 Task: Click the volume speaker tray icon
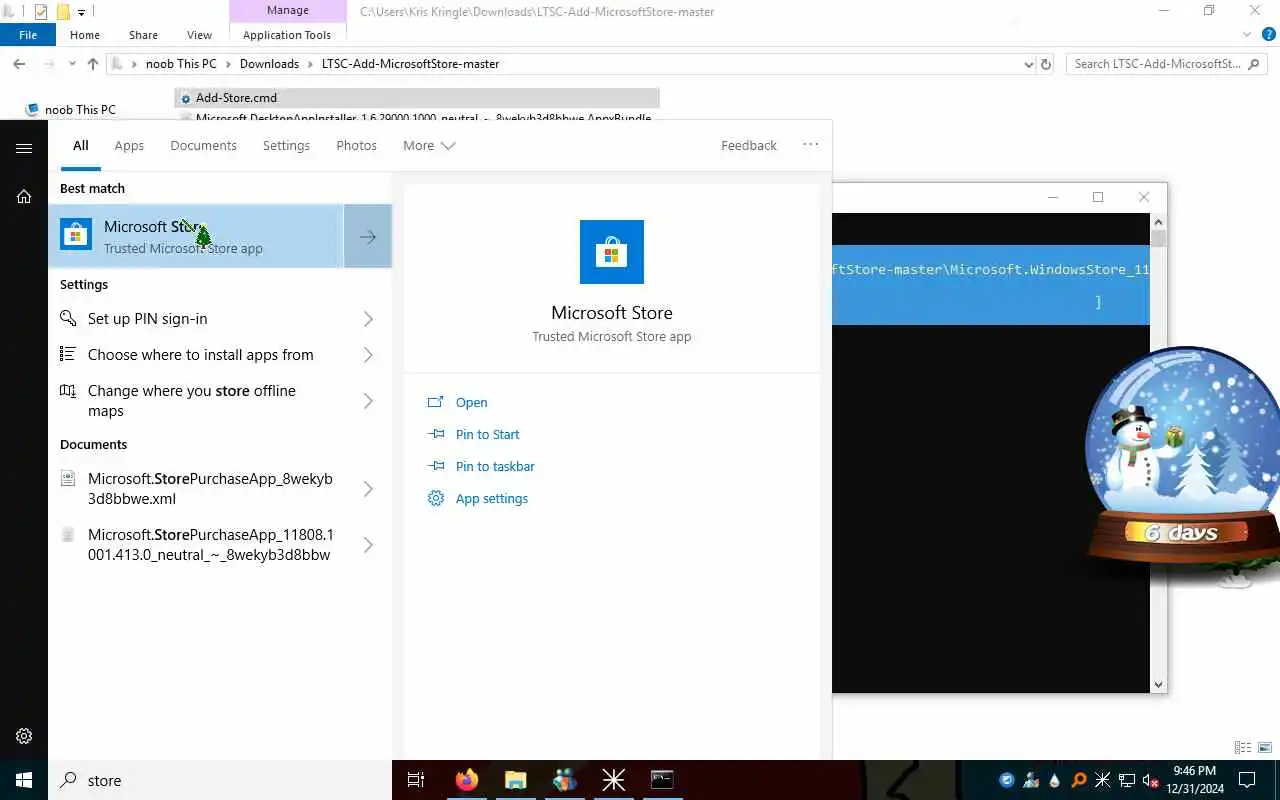(x=1150, y=780)
